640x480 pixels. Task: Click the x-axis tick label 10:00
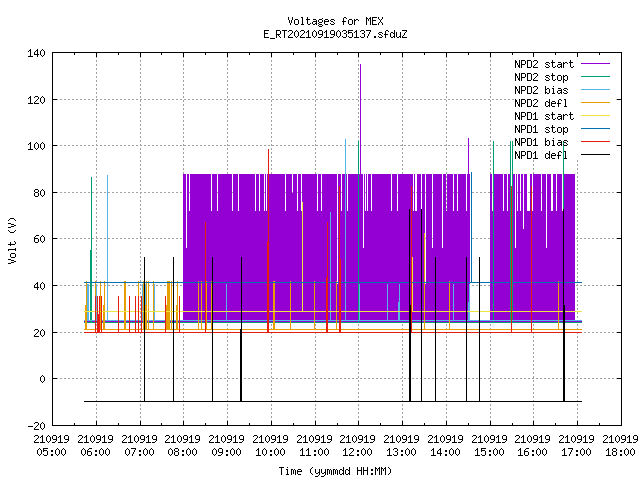(x=271, y=452)
